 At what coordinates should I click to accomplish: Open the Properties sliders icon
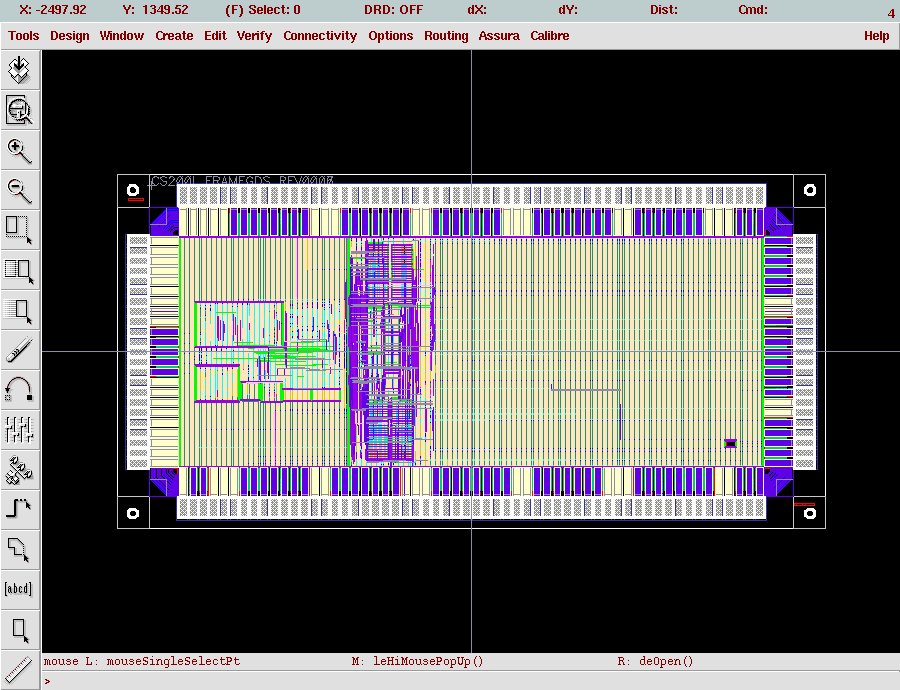(19, 430)
